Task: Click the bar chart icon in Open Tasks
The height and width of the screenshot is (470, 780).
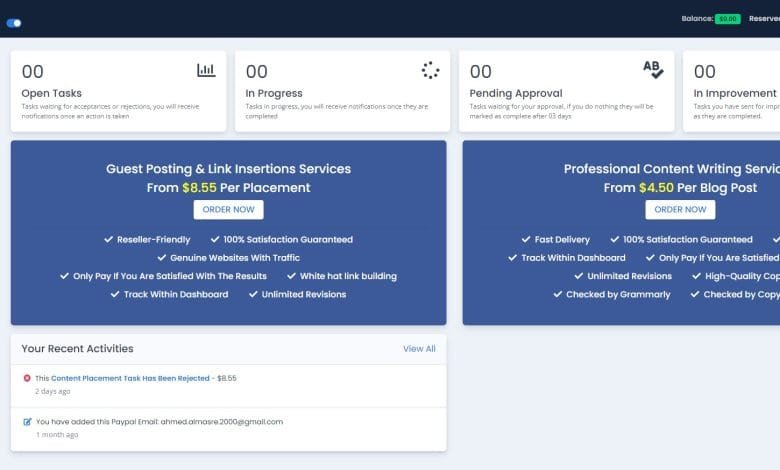Action: coord(206,70)
